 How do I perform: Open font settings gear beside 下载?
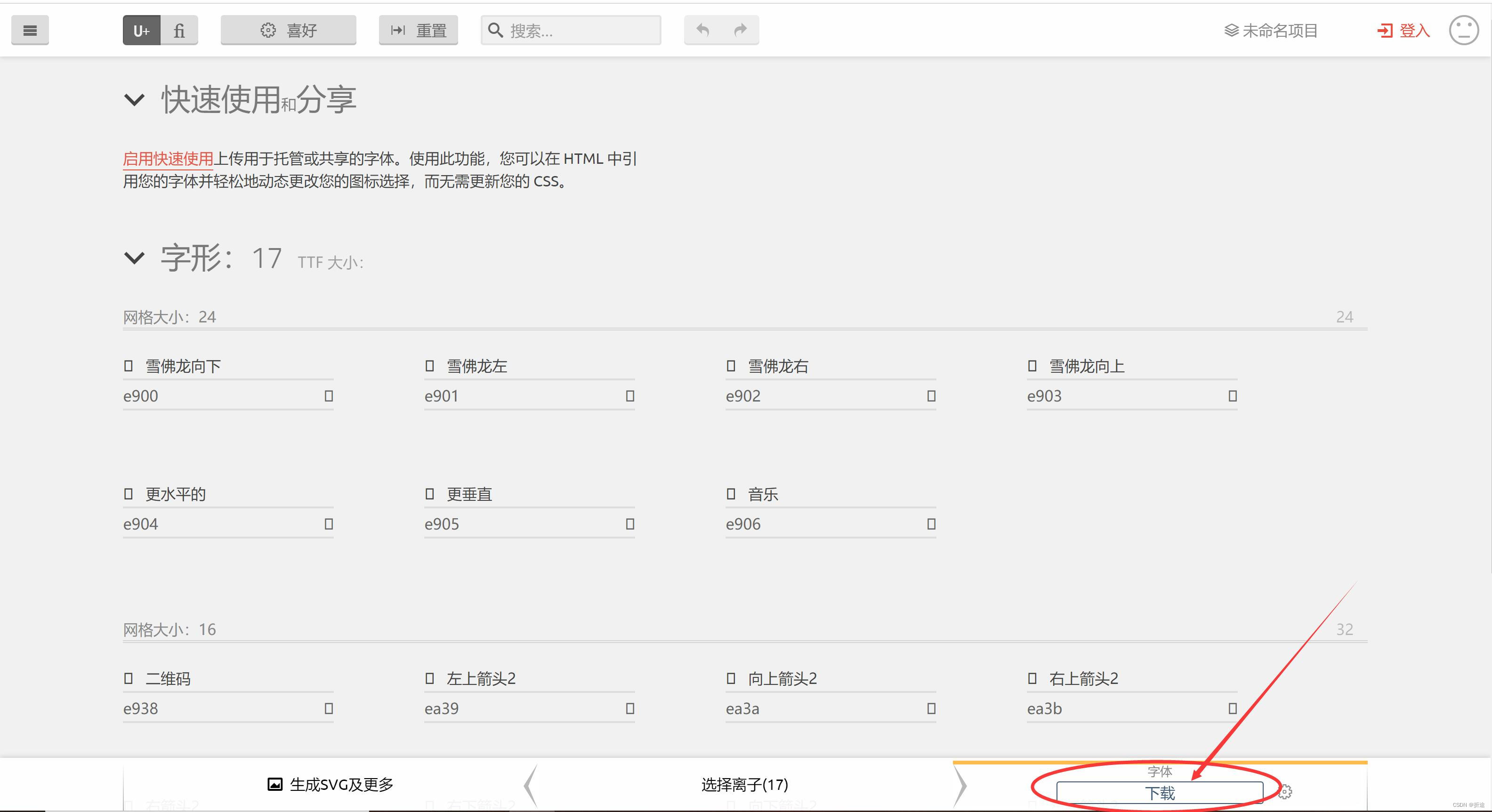pos(1285,792)
